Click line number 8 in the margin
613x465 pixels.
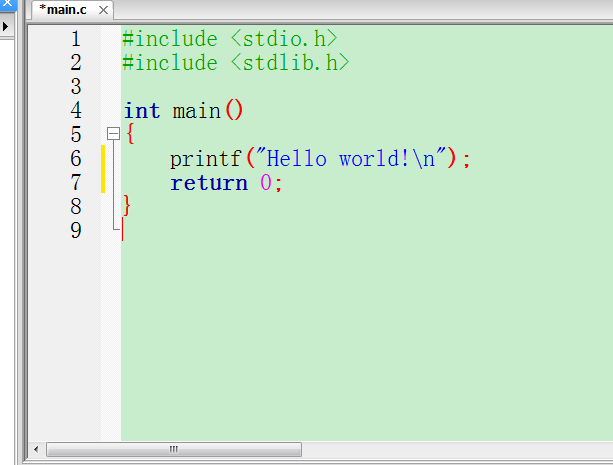76,206
